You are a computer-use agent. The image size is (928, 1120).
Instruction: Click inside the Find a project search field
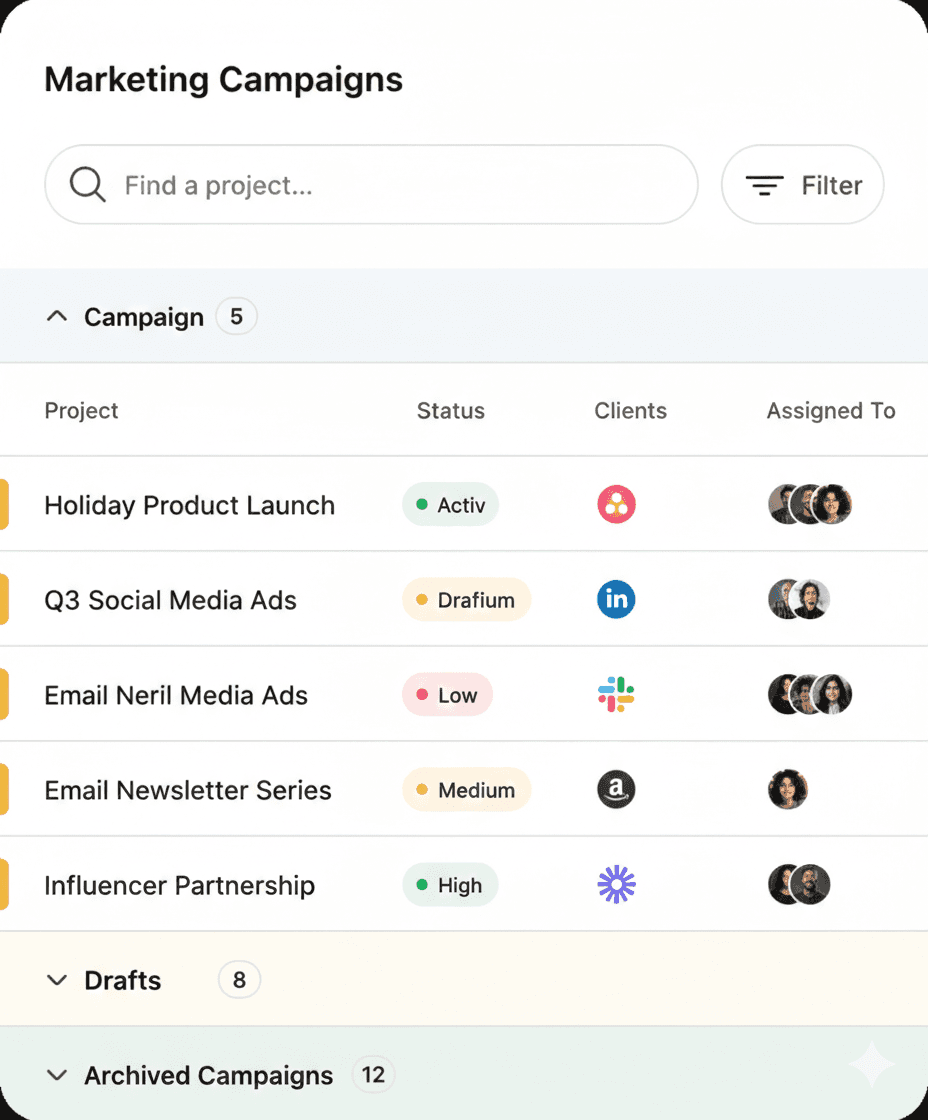click(x=300, y=184)
